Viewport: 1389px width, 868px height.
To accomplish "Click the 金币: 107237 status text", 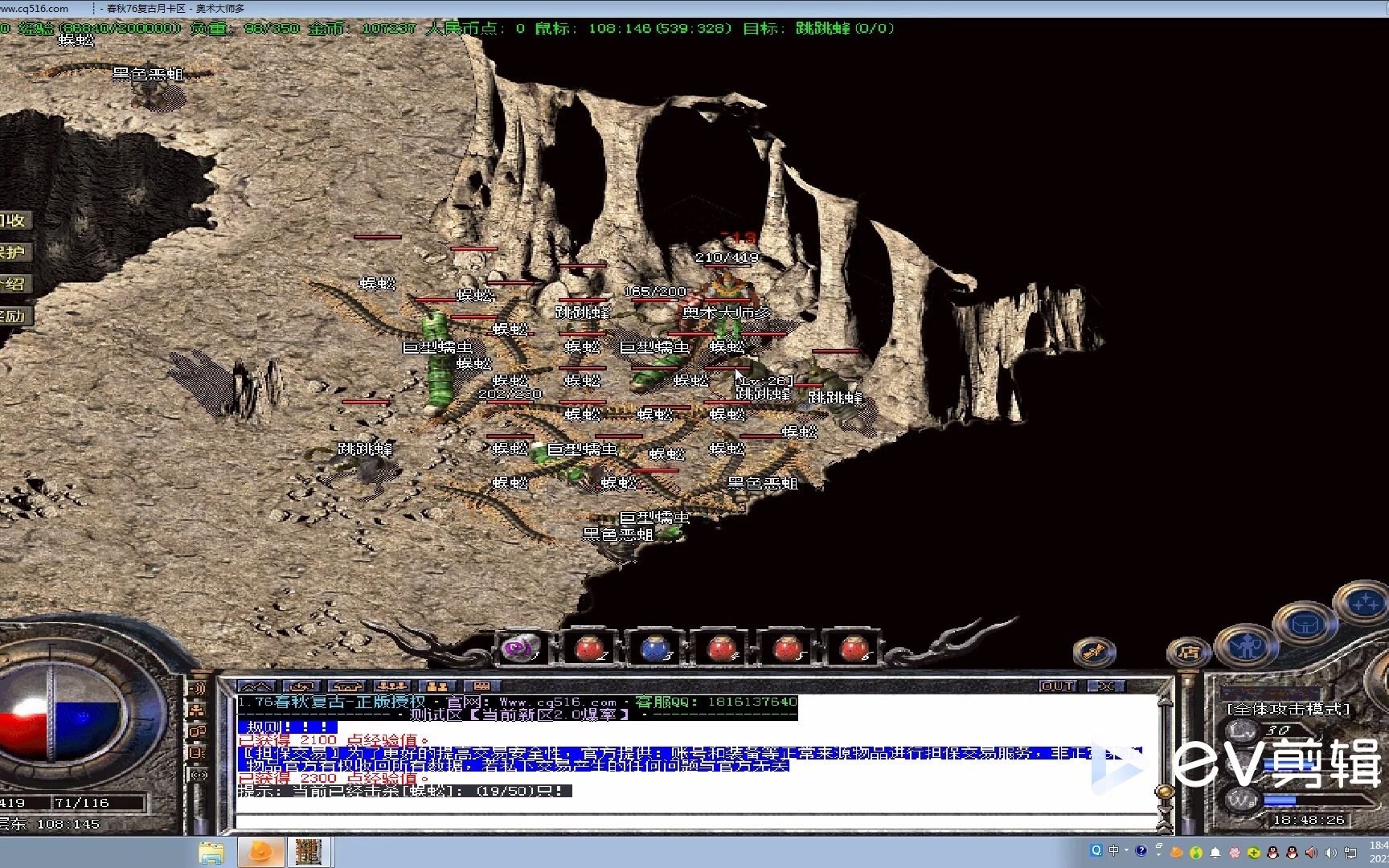I will tap(363, 28).
